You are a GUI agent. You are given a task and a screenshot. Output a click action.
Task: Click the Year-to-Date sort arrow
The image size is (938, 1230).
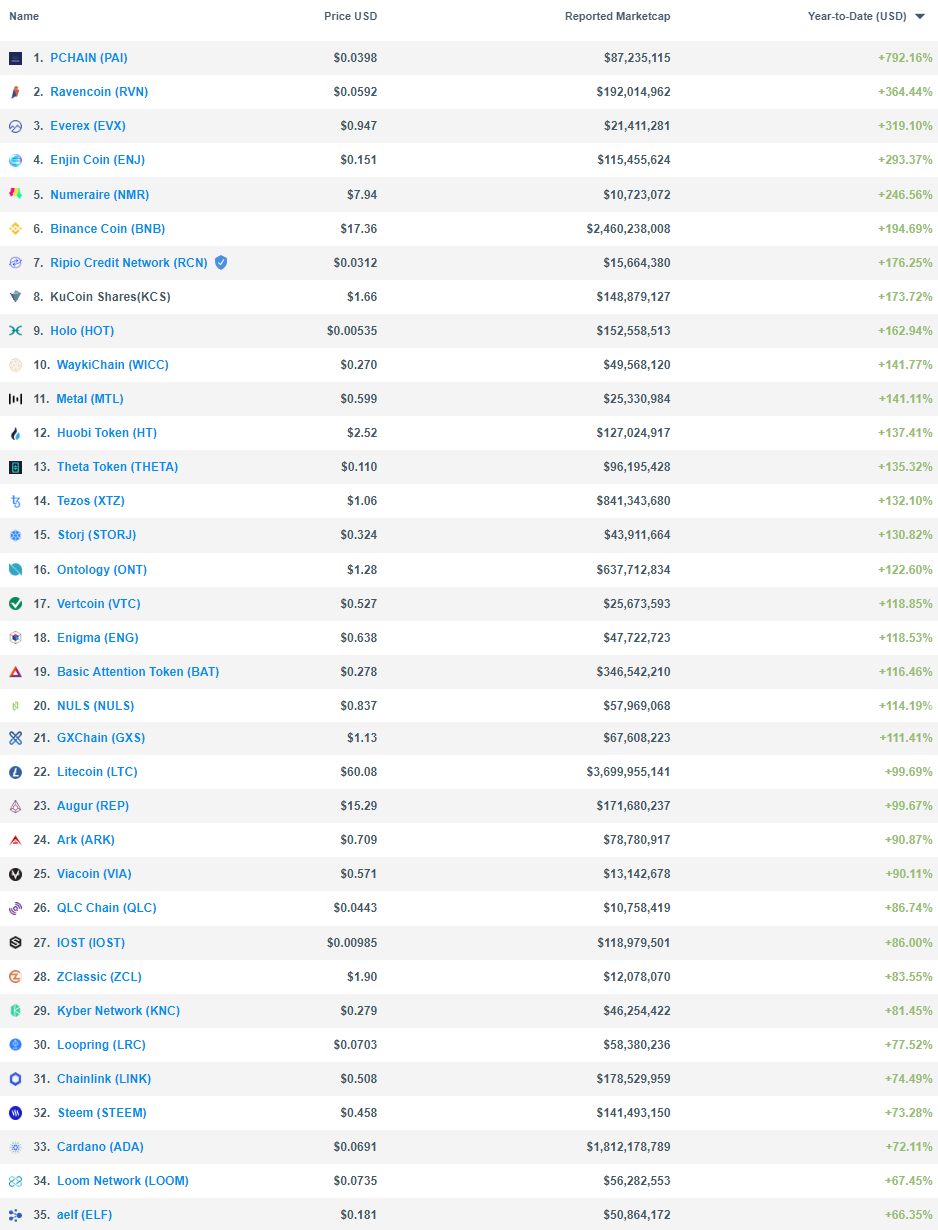(920, 17)
